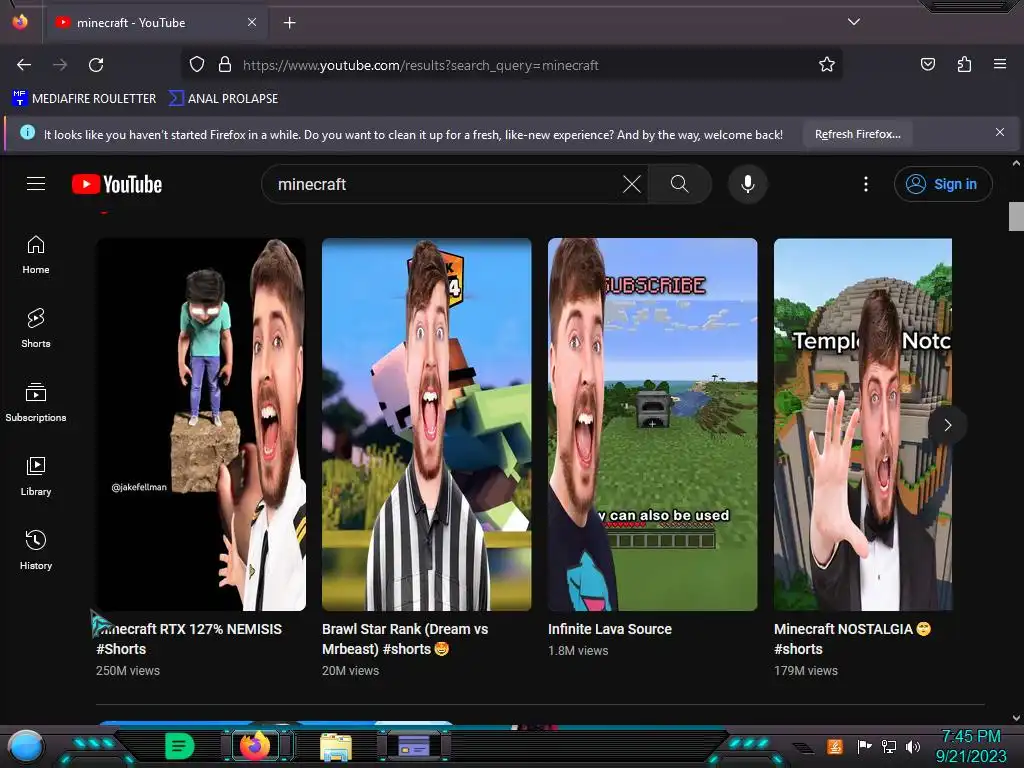Viewport: 1024px width, 768px height.
Task: Open the green chat app on taskbar
Action: 179,746
